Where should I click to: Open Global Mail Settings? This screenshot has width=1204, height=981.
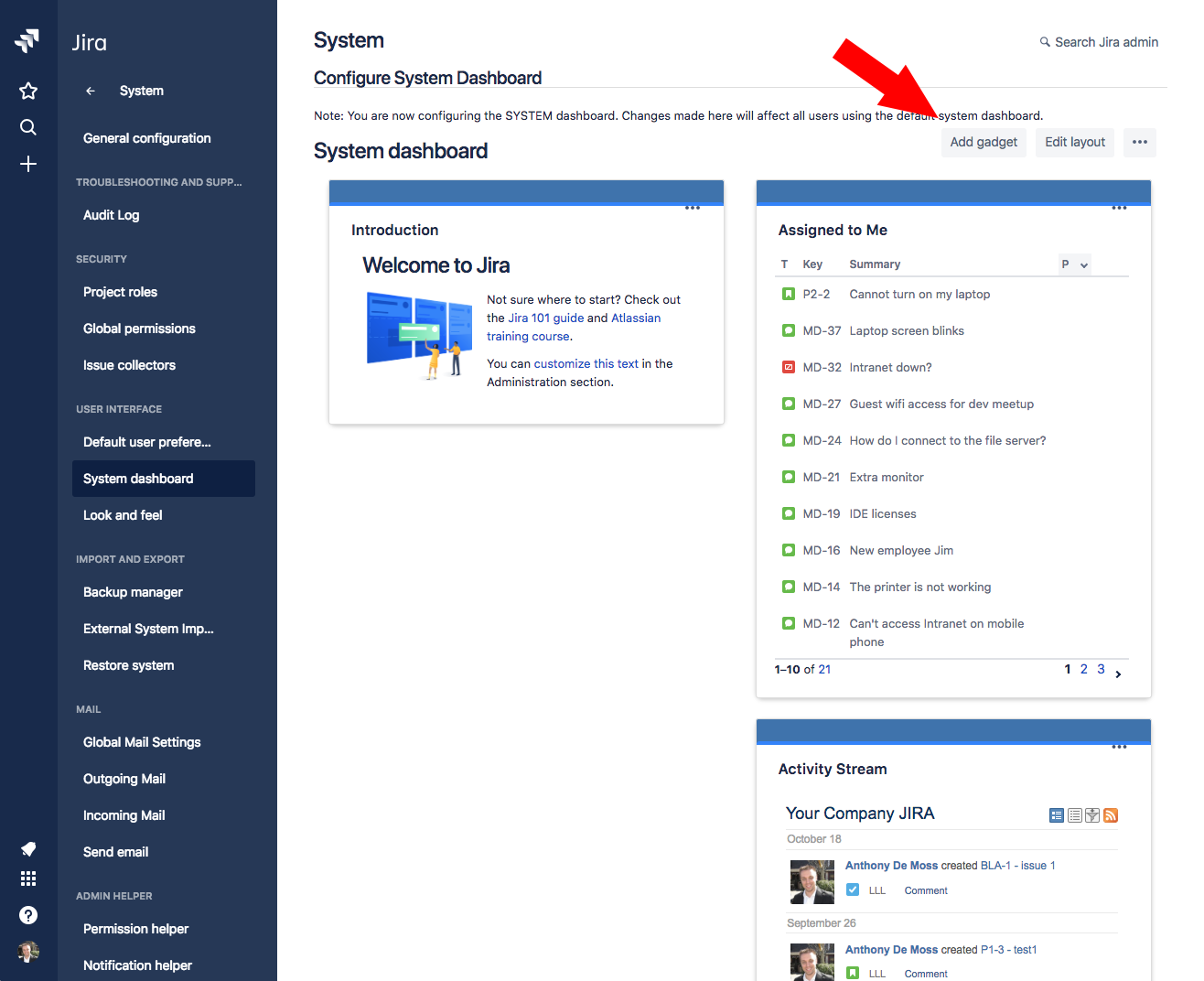click(x=142, y=742)
